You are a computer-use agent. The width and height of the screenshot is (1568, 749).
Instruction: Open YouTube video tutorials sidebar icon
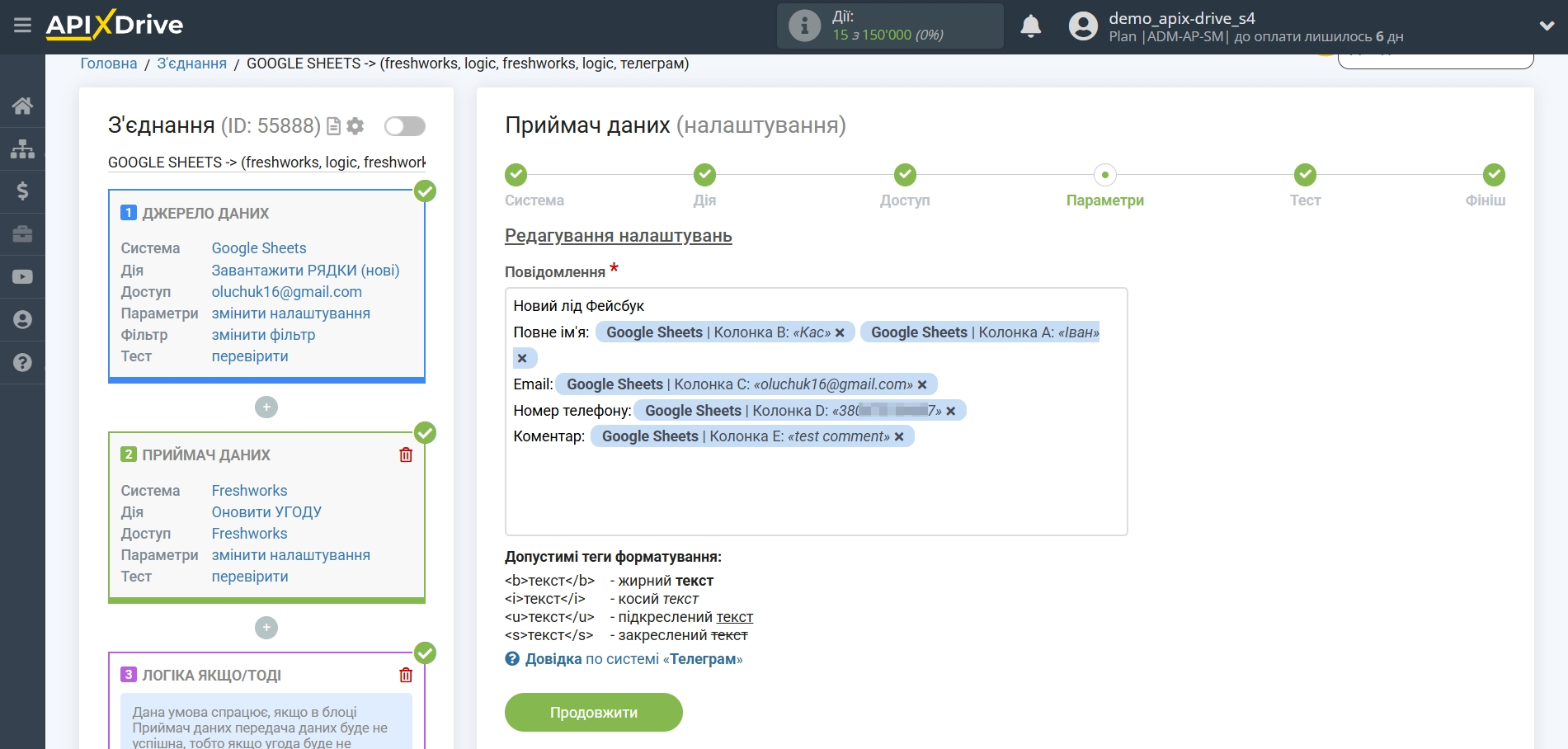pos(22,277)
